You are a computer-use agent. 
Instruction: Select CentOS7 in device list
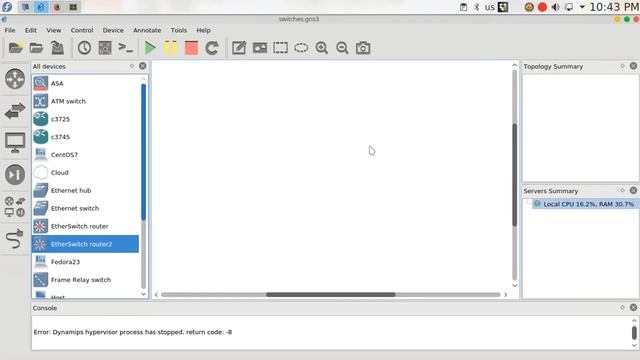(x=85, y=155)
